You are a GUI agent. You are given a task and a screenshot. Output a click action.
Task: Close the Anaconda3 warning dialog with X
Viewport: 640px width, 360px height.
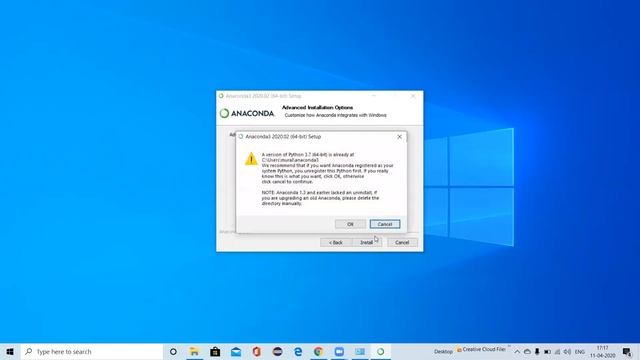click(x=400, y=137)
